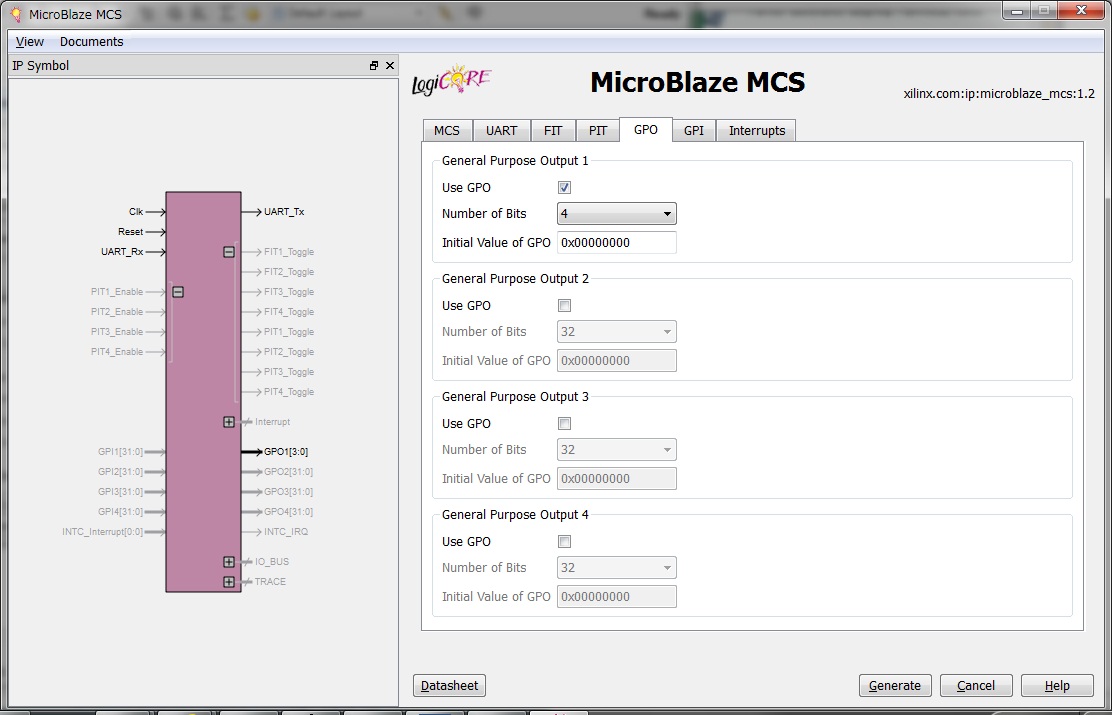The image size is (1112, 715).
Task: Switch to the MCS tab
Action: click(x=447, y=131)
